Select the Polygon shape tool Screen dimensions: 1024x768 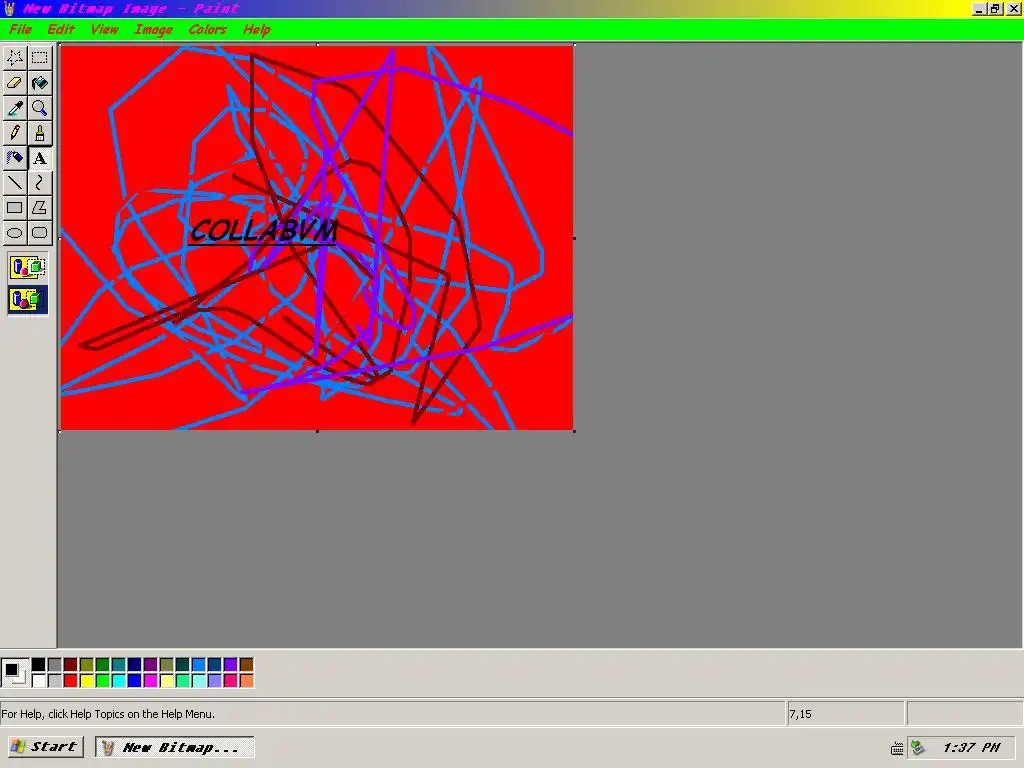40,208
